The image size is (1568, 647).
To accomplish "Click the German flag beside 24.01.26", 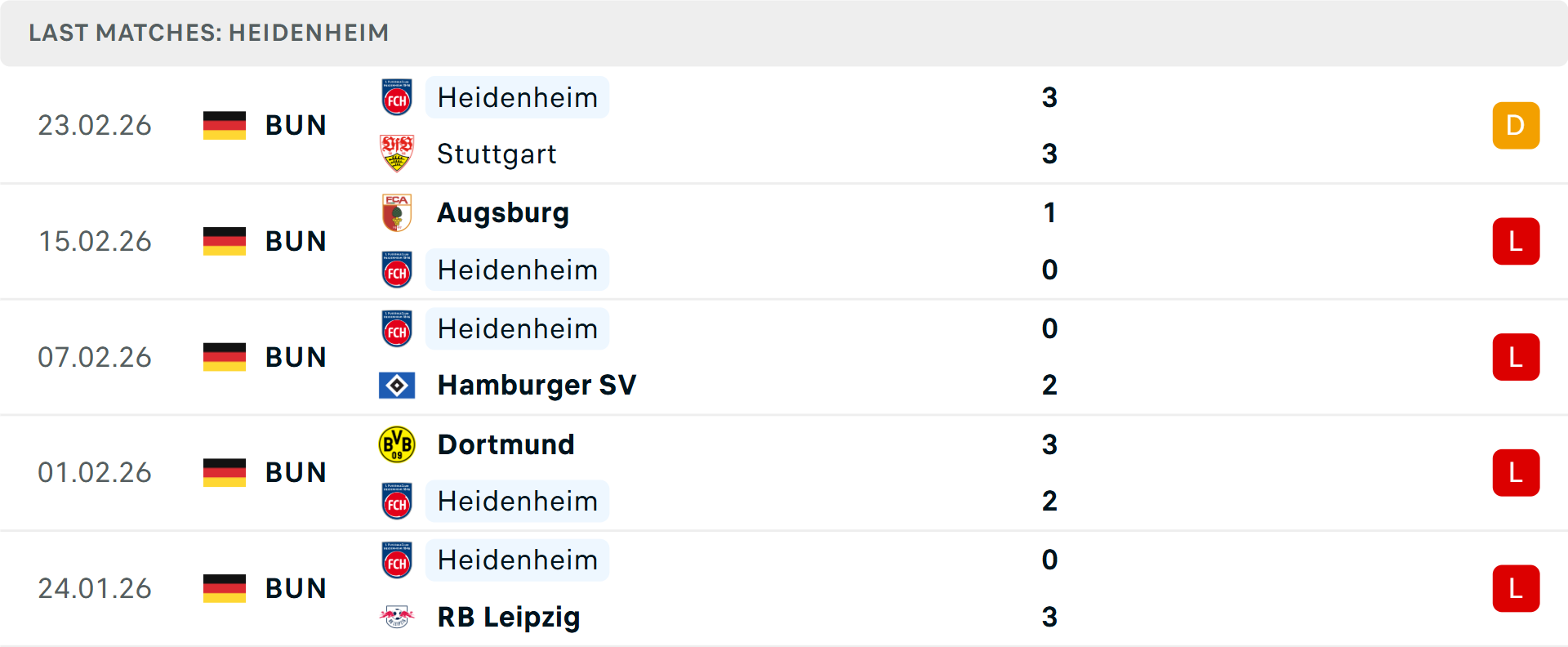I will pos(224,588).
